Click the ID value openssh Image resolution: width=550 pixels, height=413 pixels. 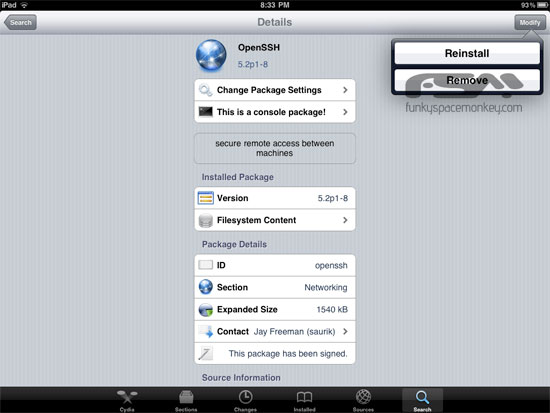coord(331,266)
